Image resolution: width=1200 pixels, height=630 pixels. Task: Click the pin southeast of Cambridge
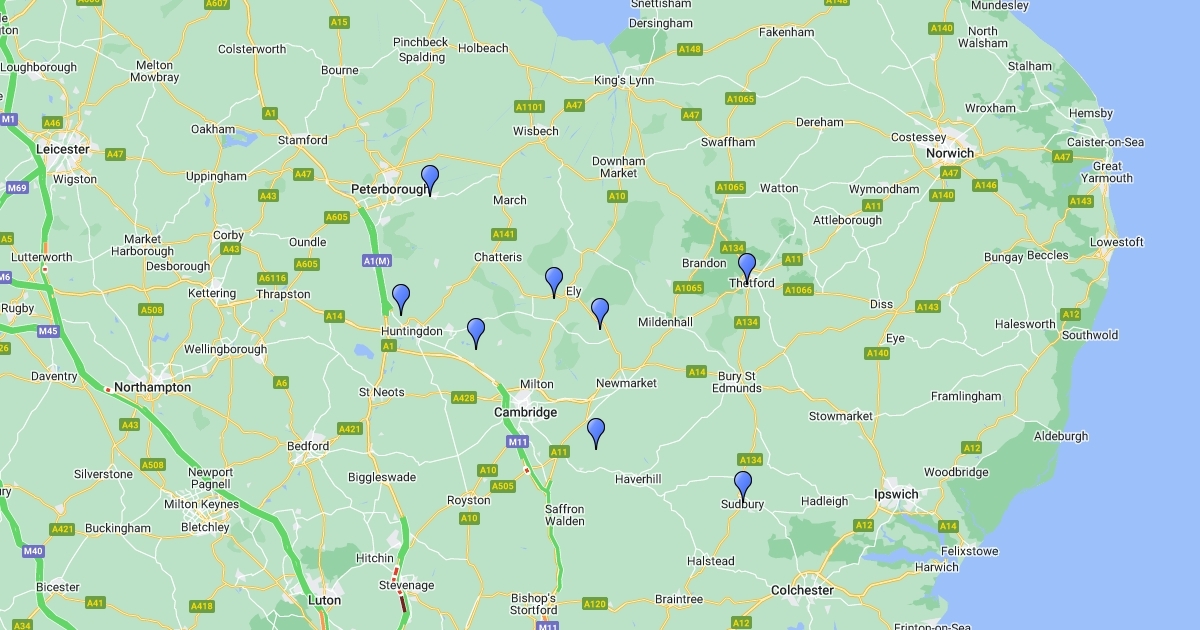[596, 432]
